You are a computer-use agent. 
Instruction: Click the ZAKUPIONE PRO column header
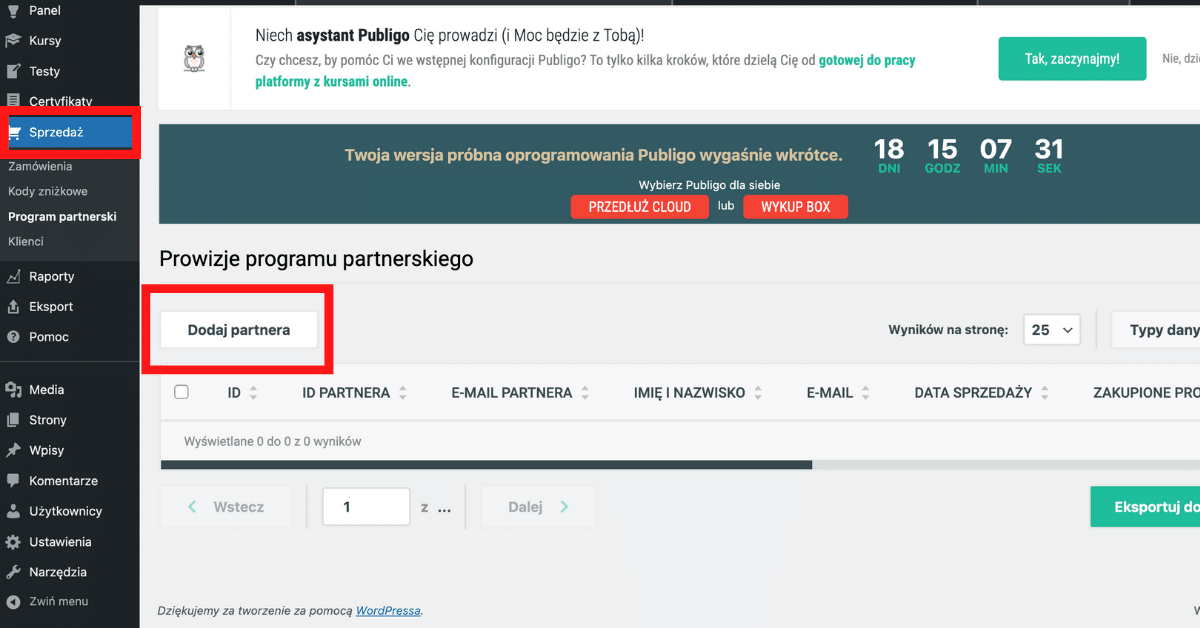(1146, 393)
